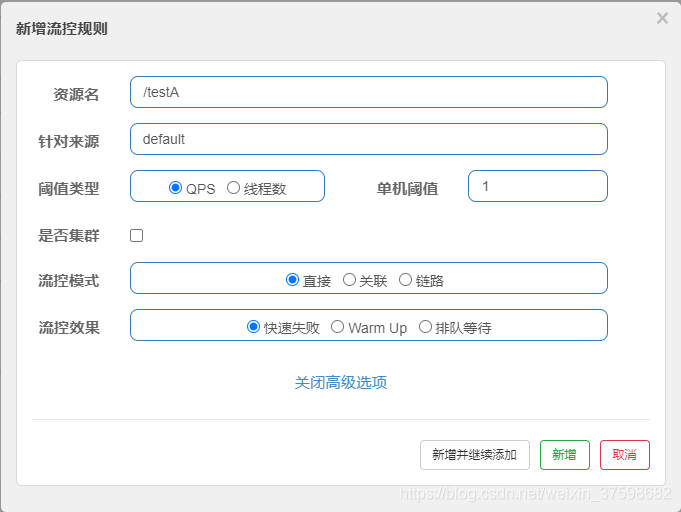Select 排队等待 flow control effect
Viewport: 681px width, 512px height.
coord(425,327)
